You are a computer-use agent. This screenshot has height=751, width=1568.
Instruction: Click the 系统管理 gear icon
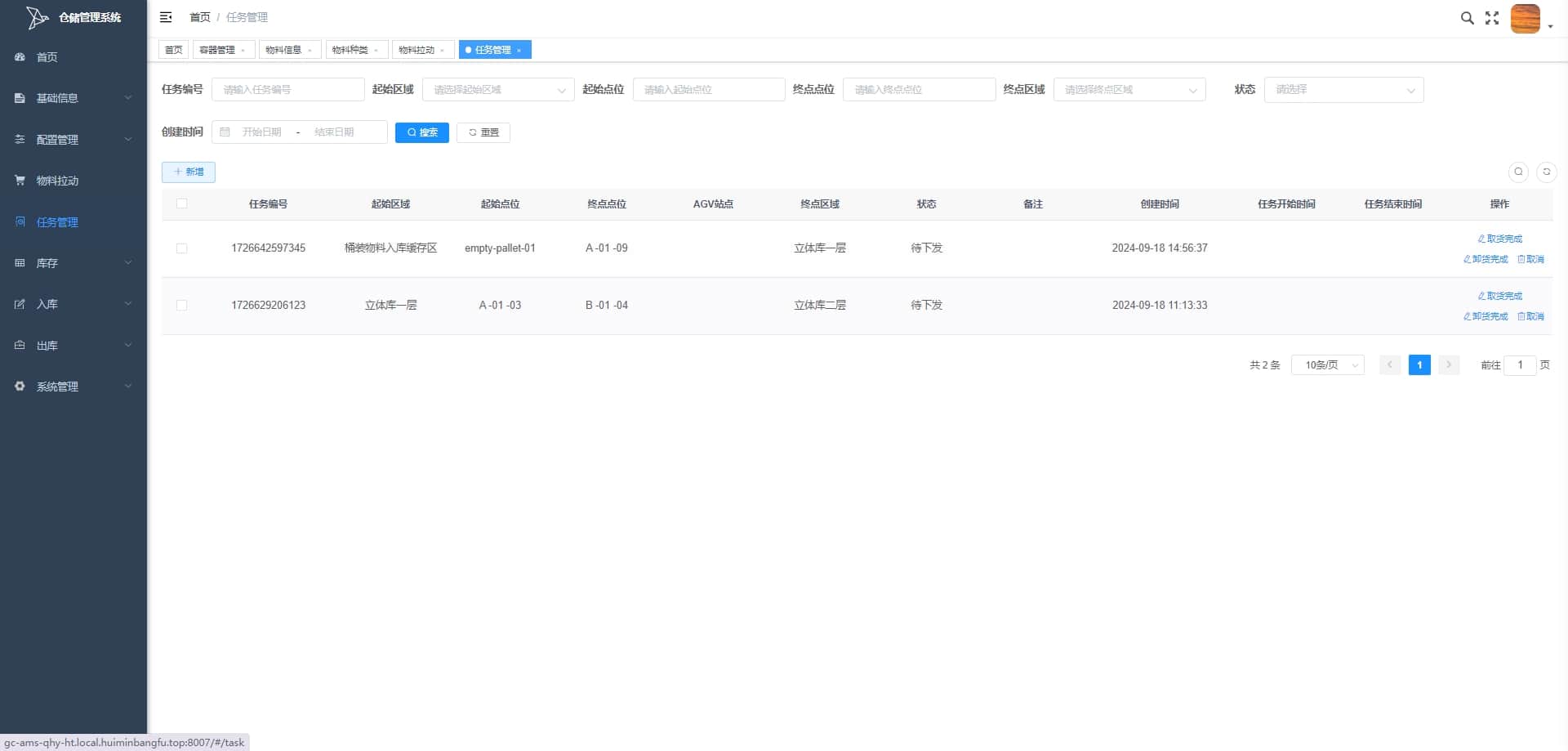20,387
